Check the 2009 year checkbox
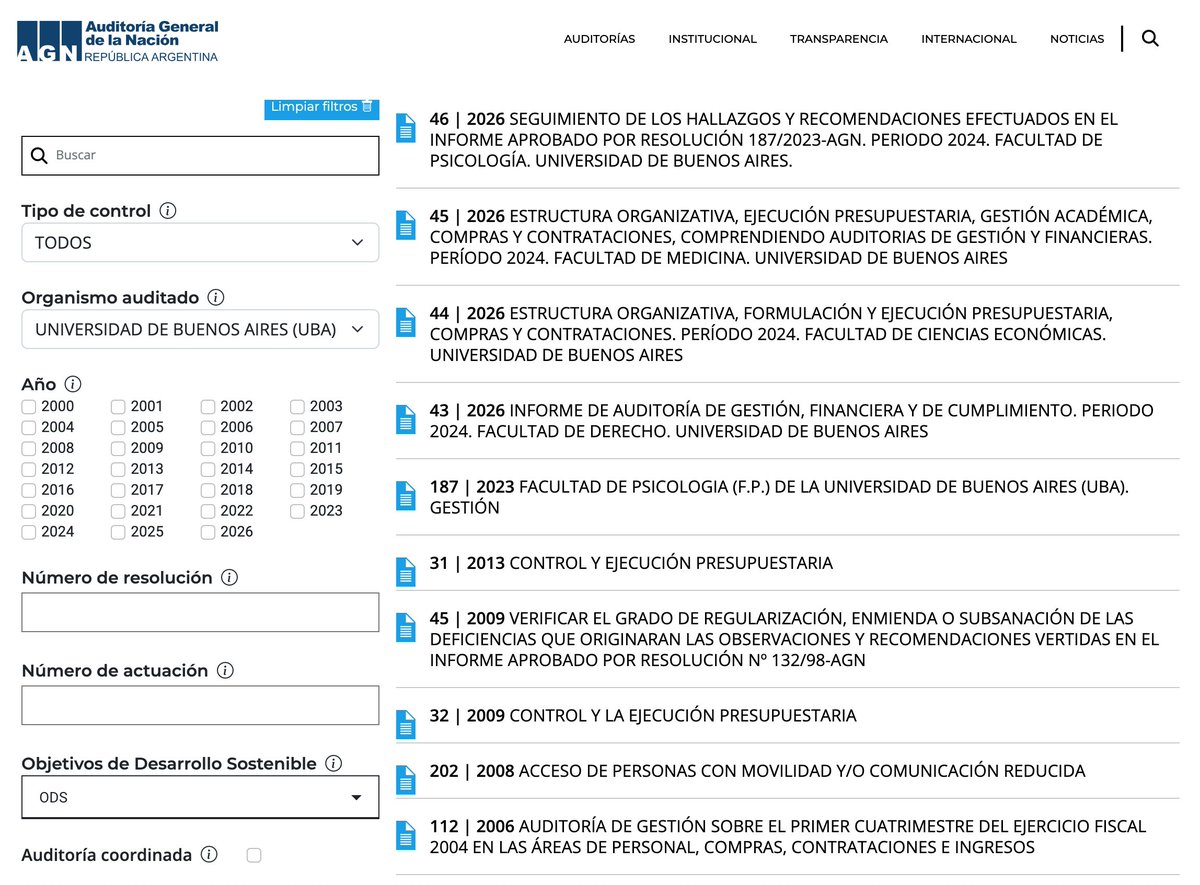1200x885 pixels. 118,448
